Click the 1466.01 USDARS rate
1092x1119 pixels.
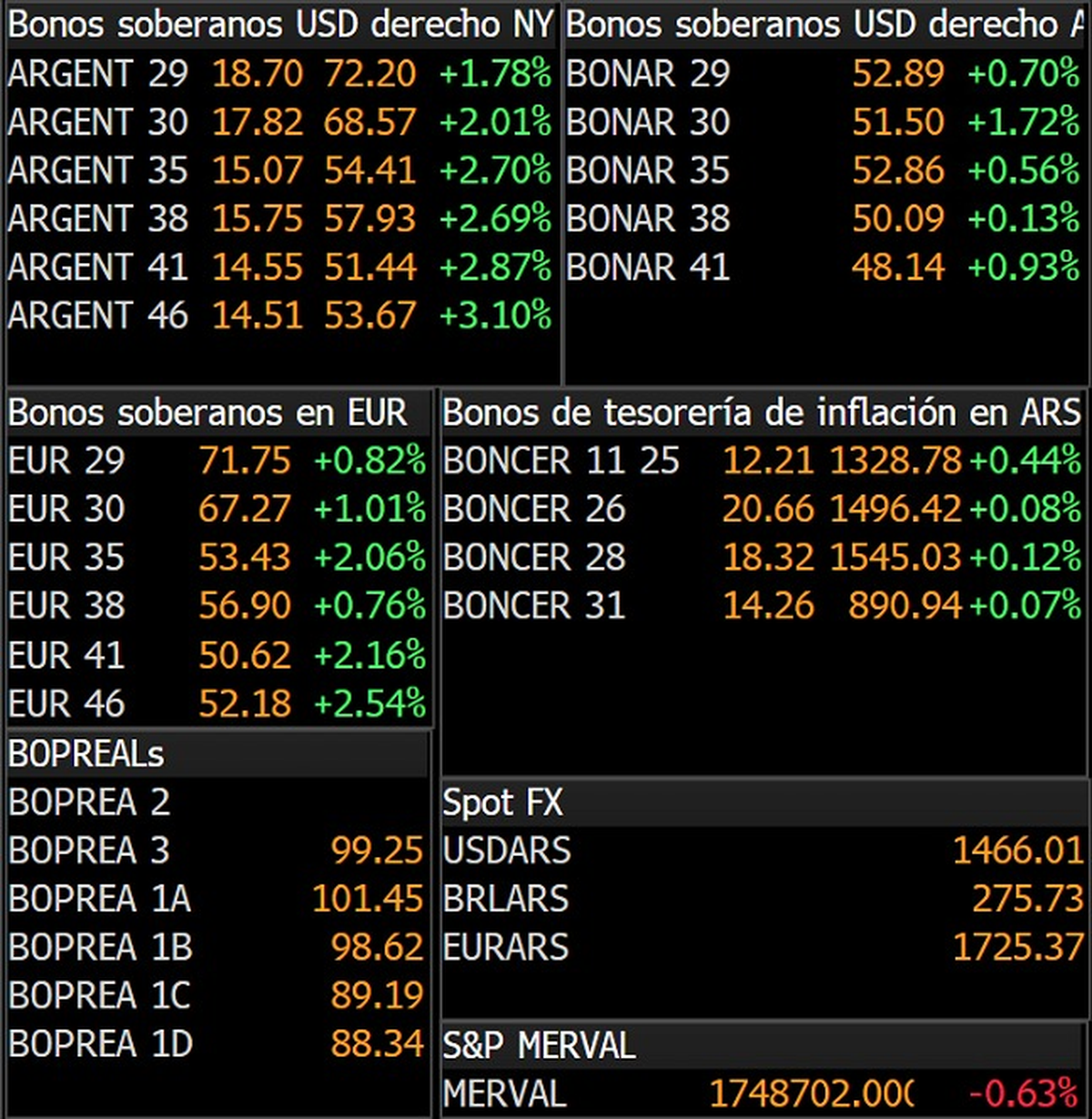coord(1018,851)
